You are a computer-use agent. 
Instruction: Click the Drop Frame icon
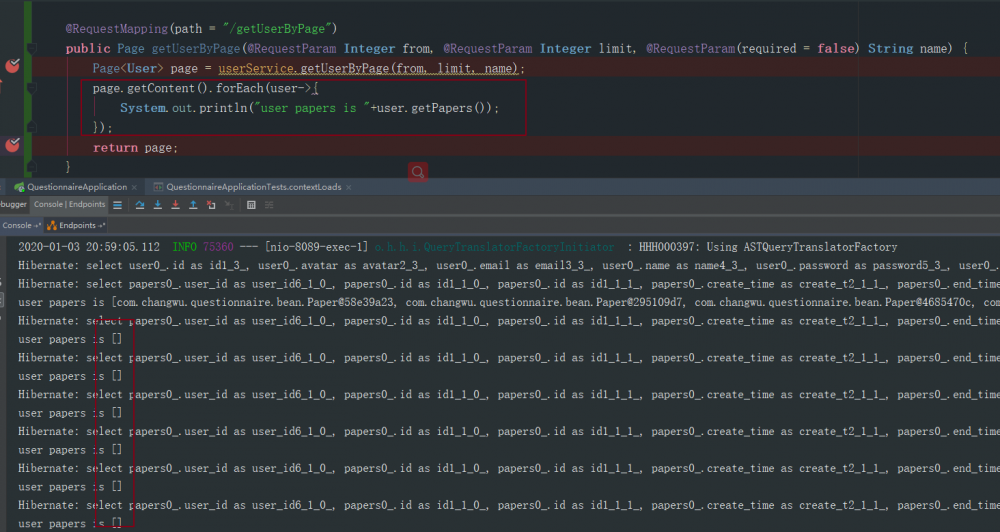(211, 205)
